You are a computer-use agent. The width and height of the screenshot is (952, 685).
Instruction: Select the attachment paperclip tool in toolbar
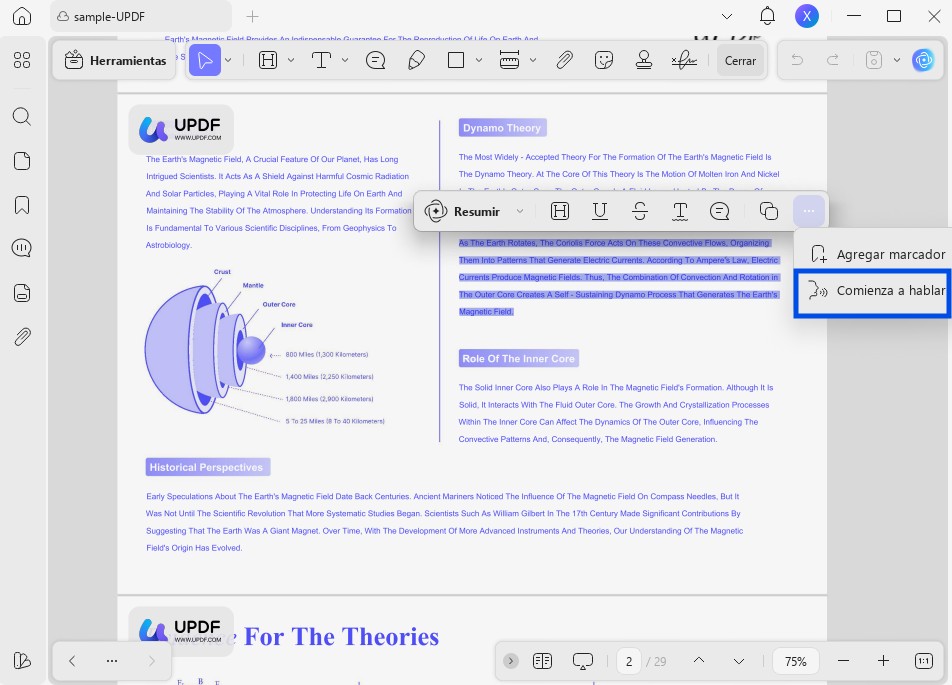(x=564, y=60)
